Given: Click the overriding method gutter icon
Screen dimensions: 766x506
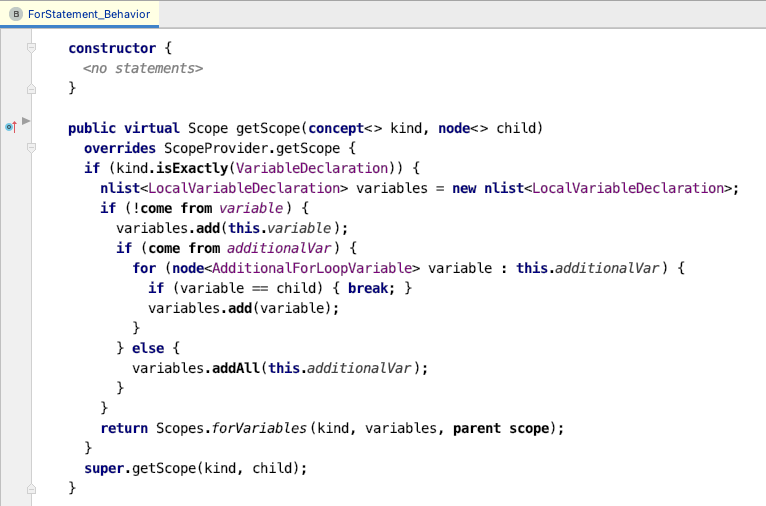Looking at the screenshot, I should (x=11, y=127).
